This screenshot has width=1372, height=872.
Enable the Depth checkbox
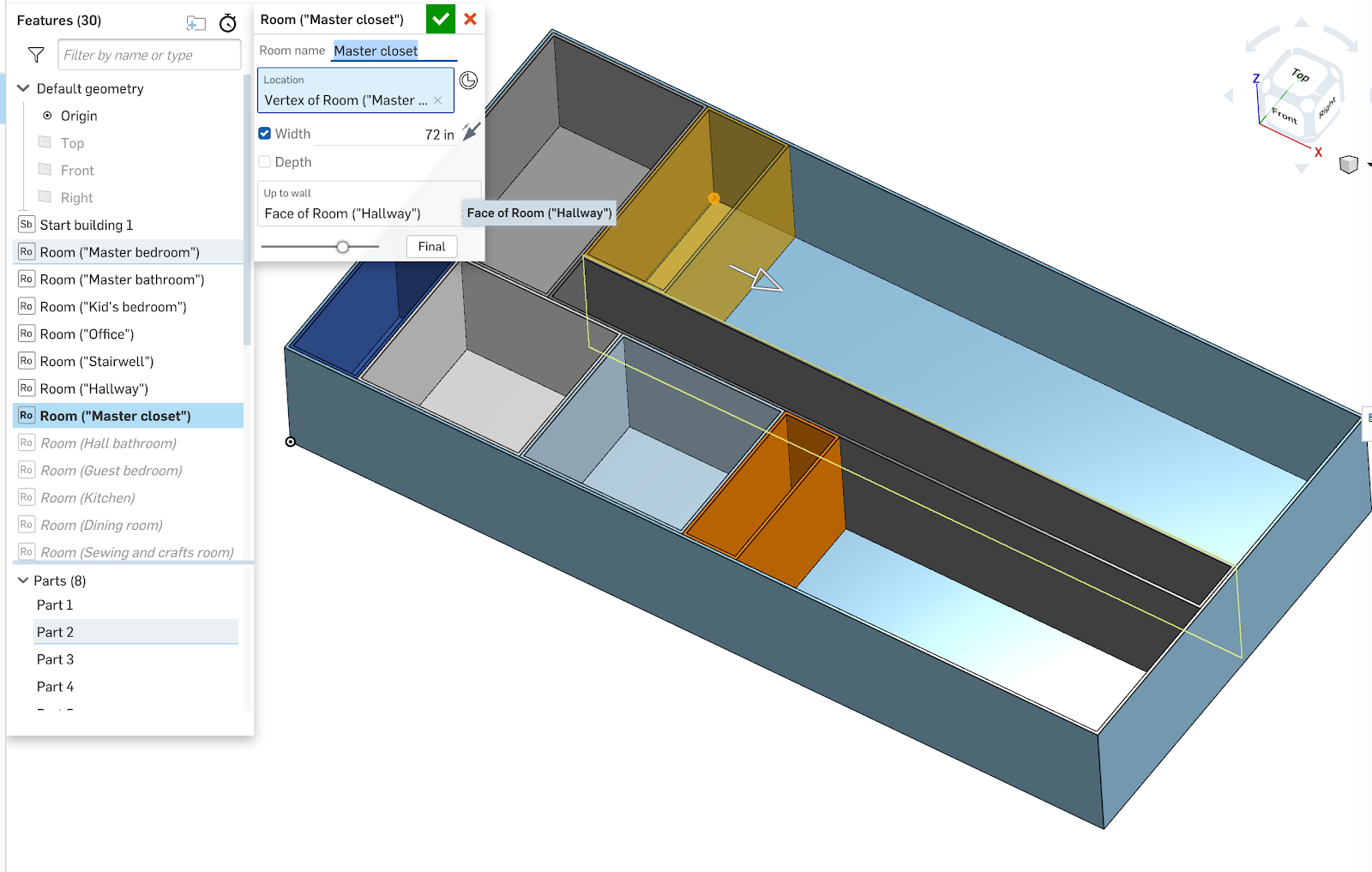tap(265, 162)
